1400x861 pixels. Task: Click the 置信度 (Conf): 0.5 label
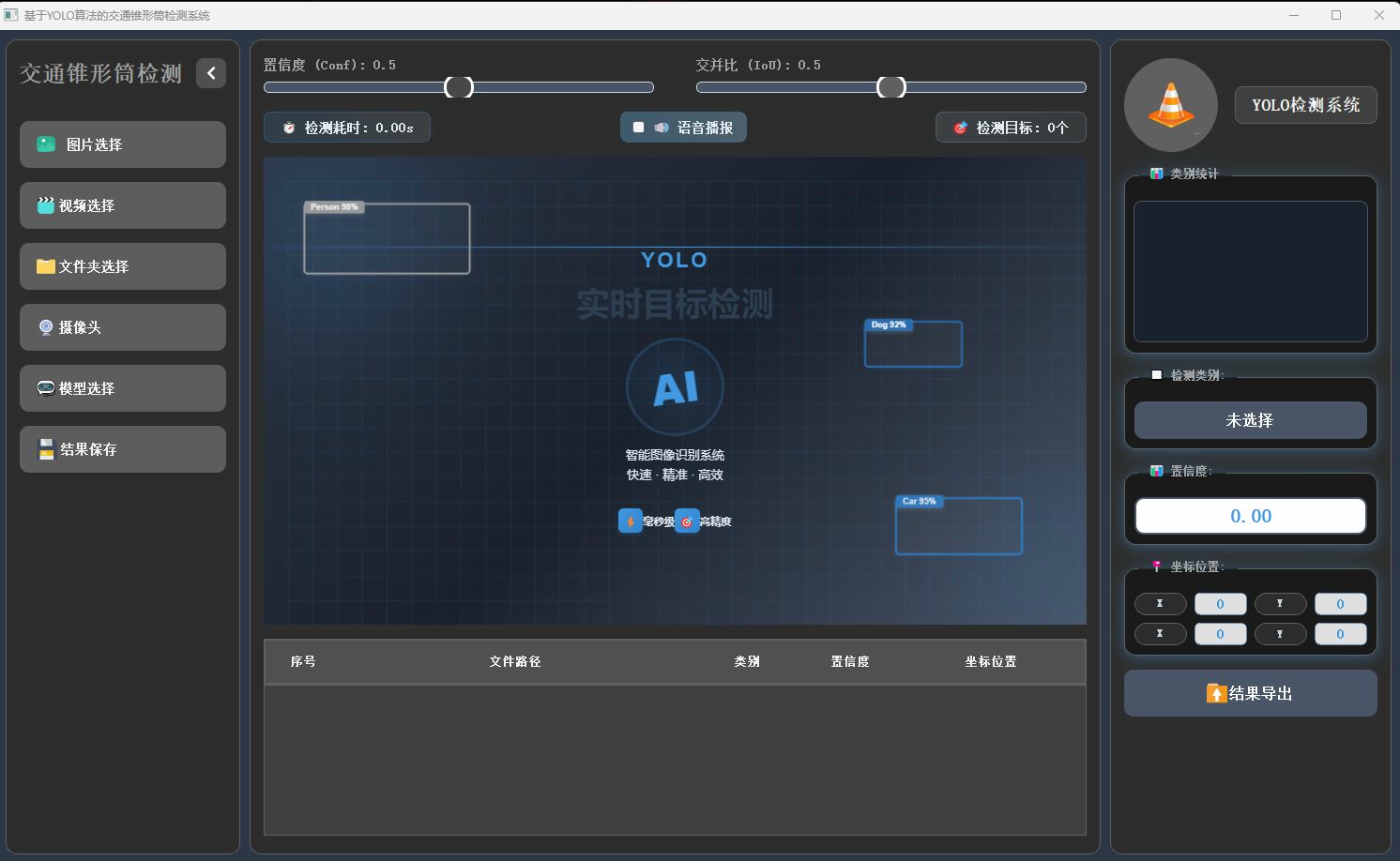pyautogui.click(x=329, y=65)
